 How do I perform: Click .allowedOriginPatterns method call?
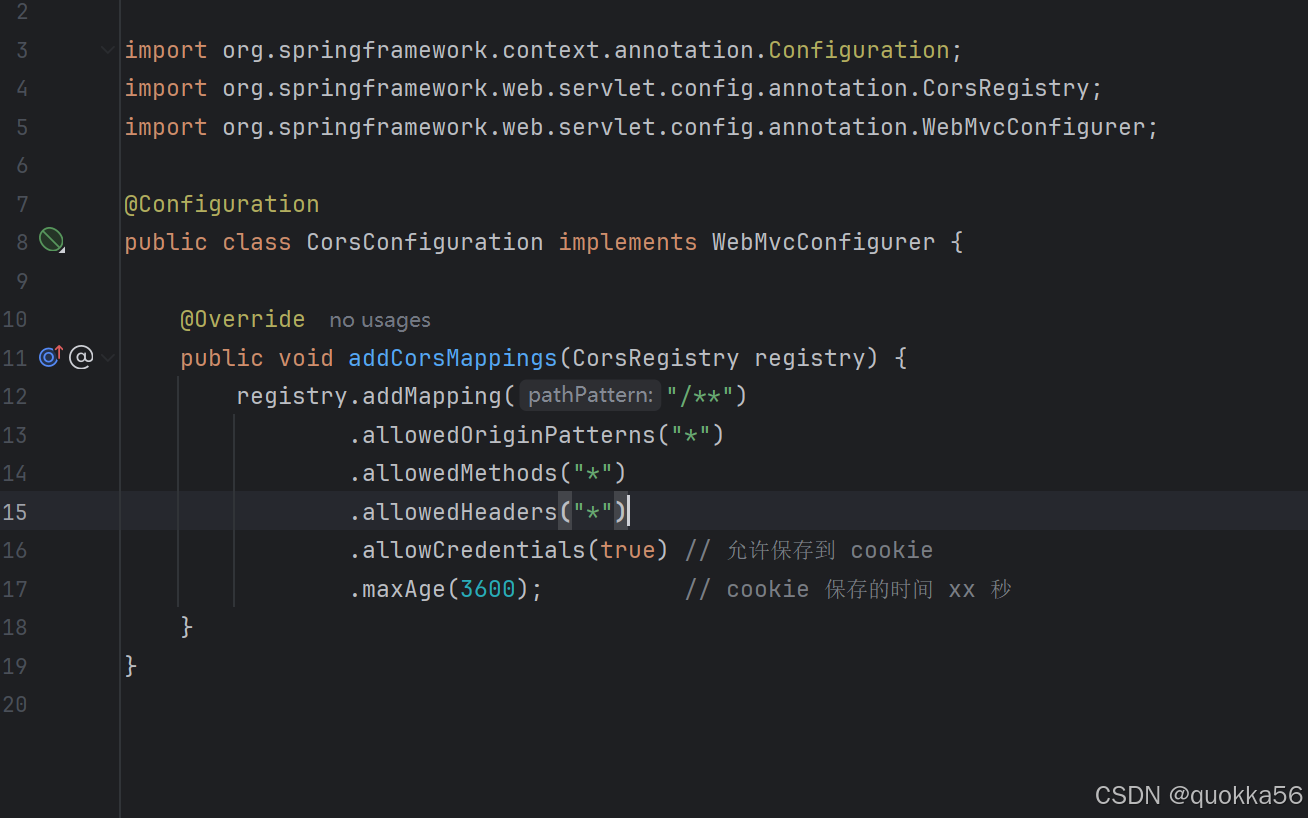[501, 435]
